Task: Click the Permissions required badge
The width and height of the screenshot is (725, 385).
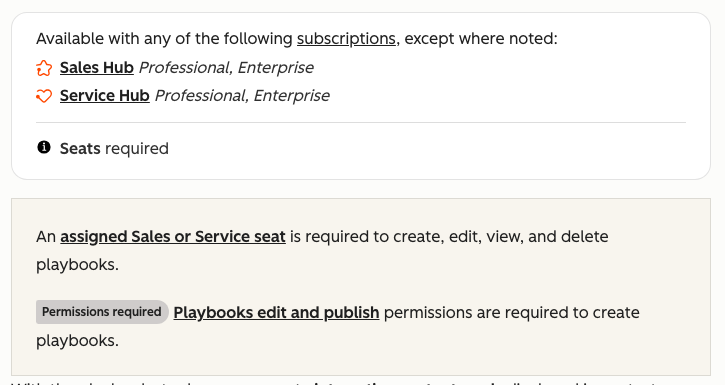Action: [x=102, y=312]
